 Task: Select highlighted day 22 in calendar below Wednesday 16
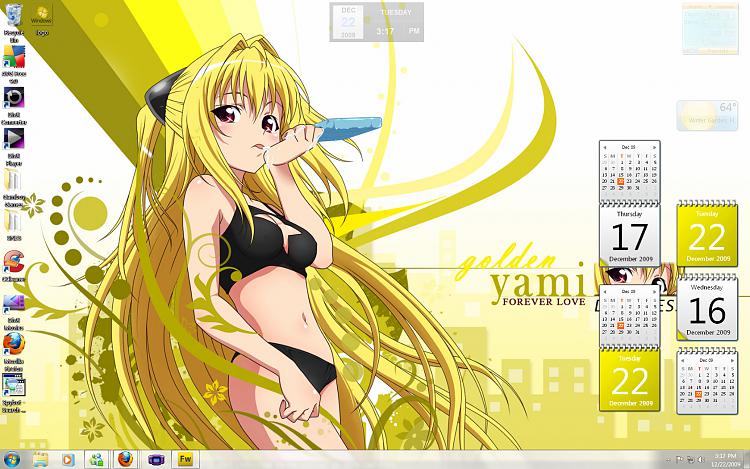point(698,394)
